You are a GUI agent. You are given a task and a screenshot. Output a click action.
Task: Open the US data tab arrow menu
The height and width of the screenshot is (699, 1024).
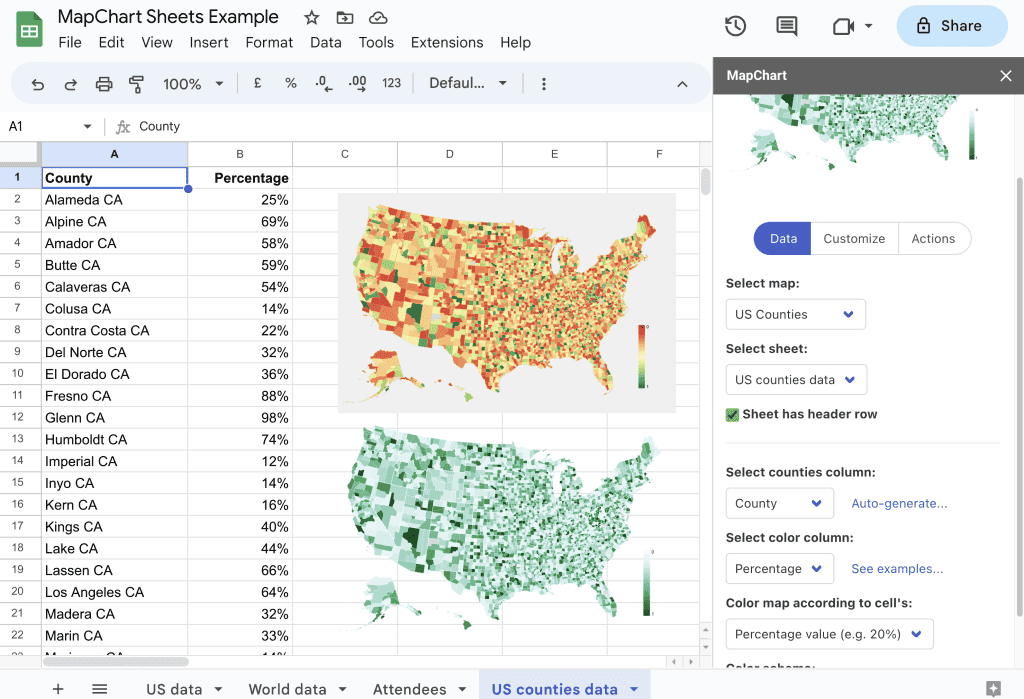pyautogui.click(x=218, y=689)
